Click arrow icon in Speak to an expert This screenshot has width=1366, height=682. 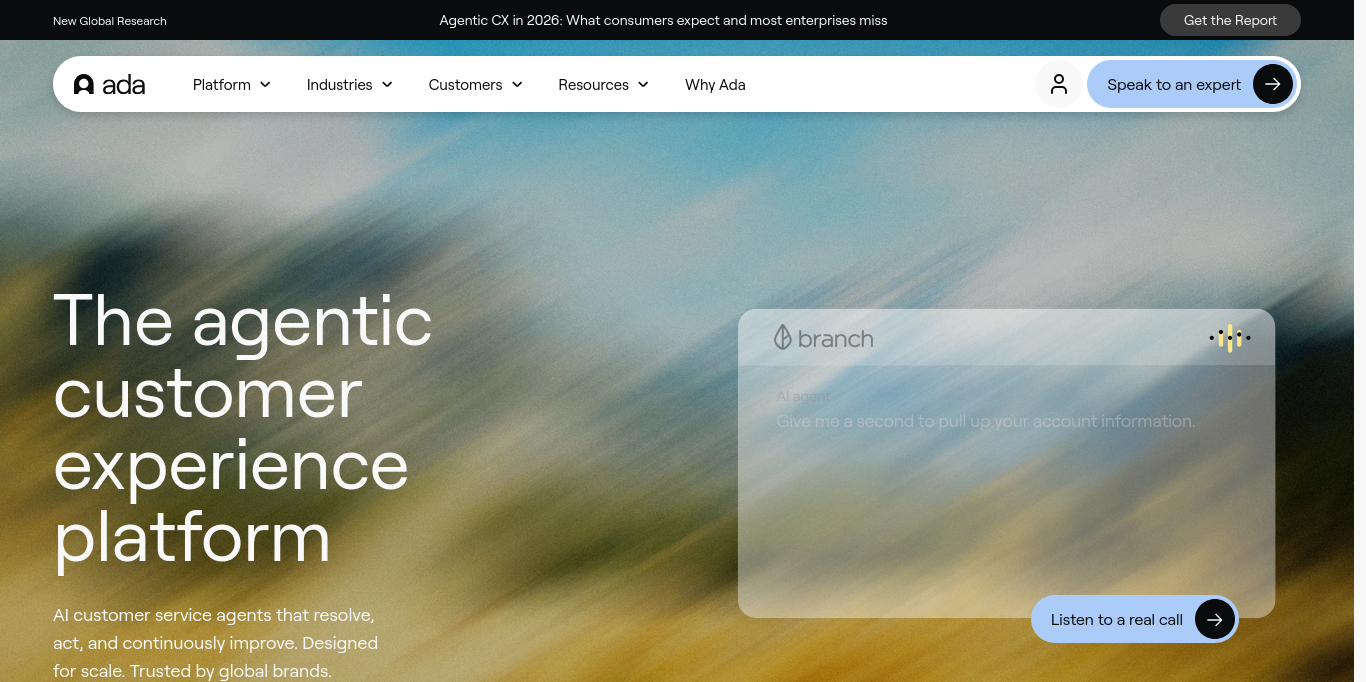(1272, 84)
